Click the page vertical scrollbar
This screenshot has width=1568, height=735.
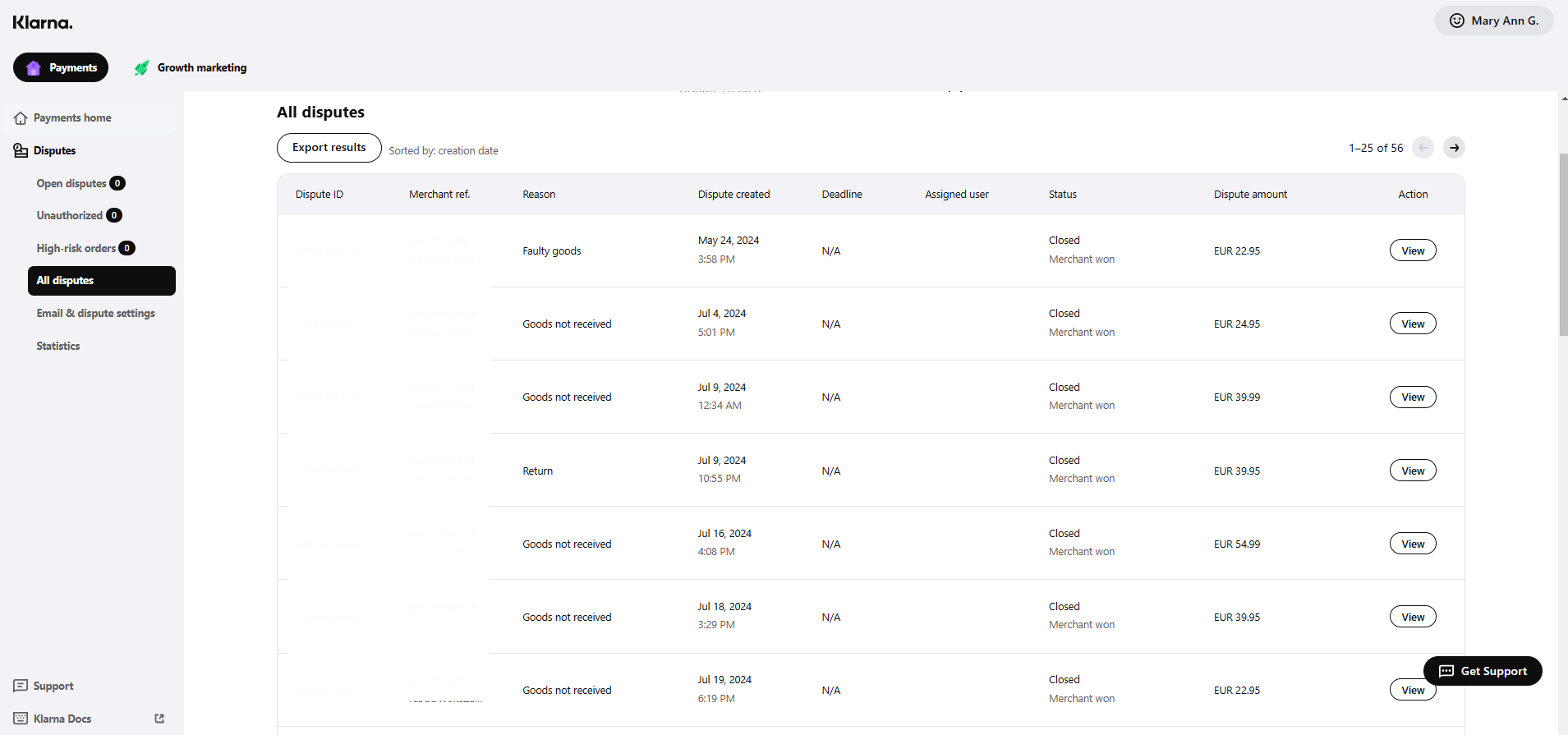1563,245
